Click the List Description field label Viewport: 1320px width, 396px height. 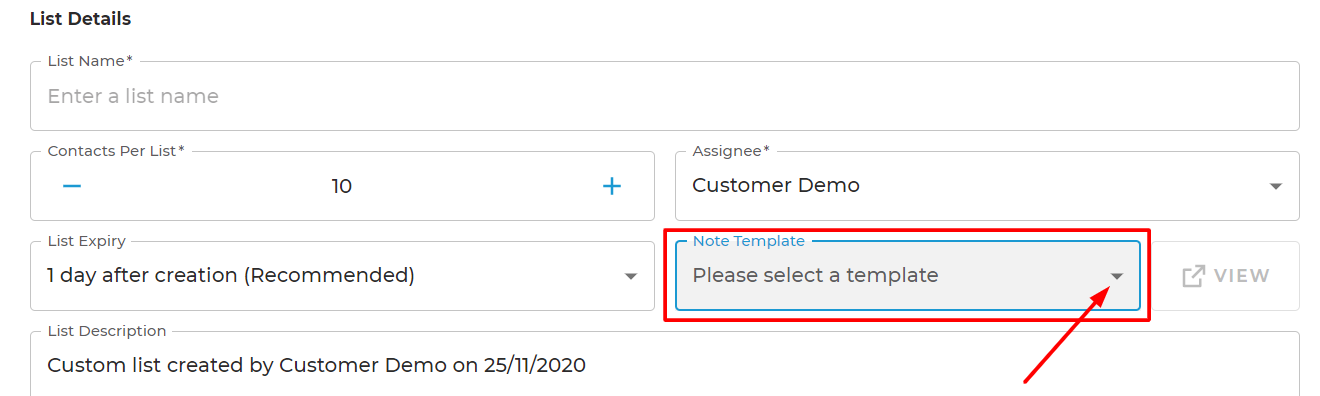(107, 331)
